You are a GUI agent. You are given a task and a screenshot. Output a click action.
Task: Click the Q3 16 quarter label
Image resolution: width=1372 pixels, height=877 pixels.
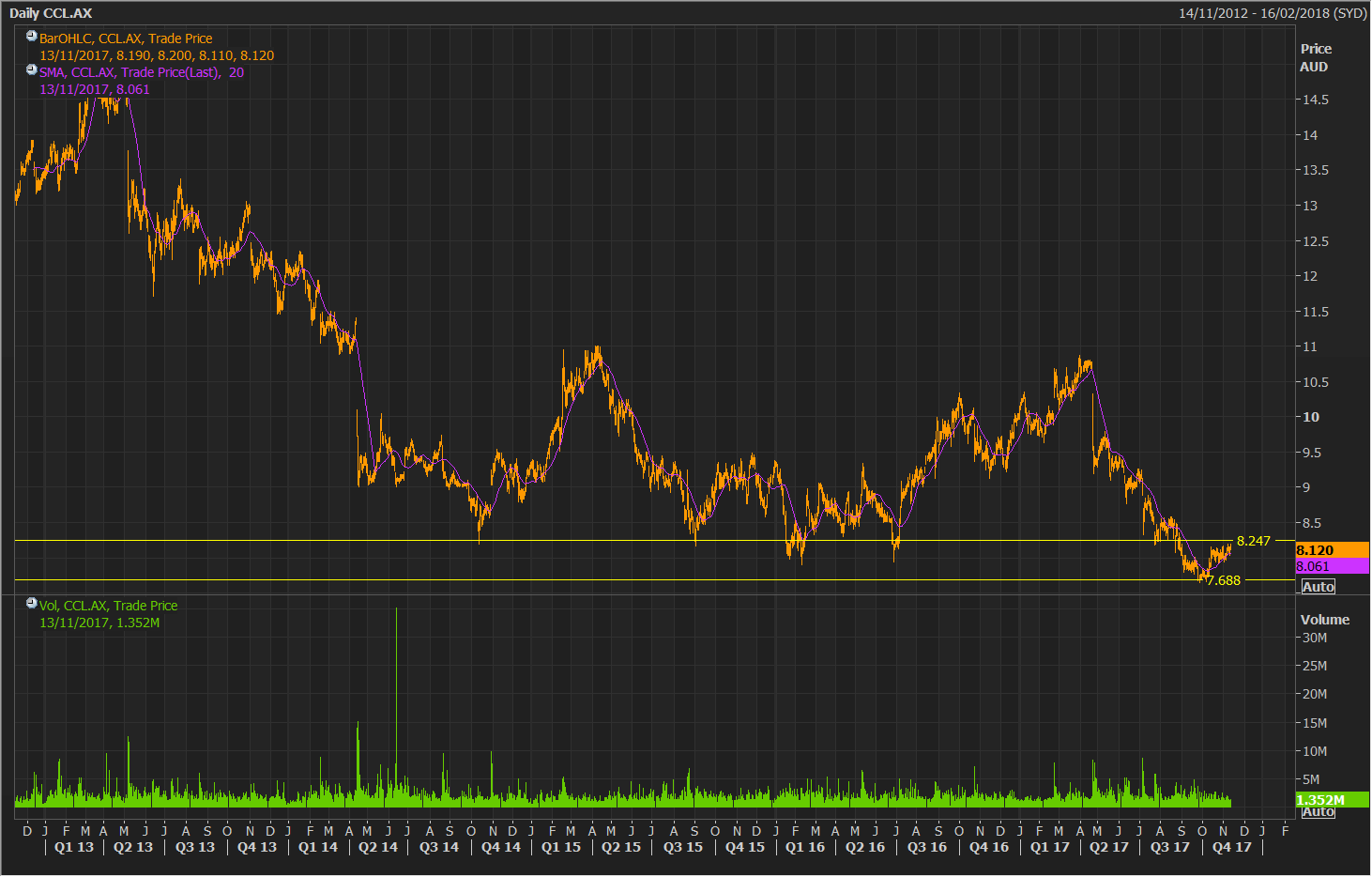pos(927,847)
